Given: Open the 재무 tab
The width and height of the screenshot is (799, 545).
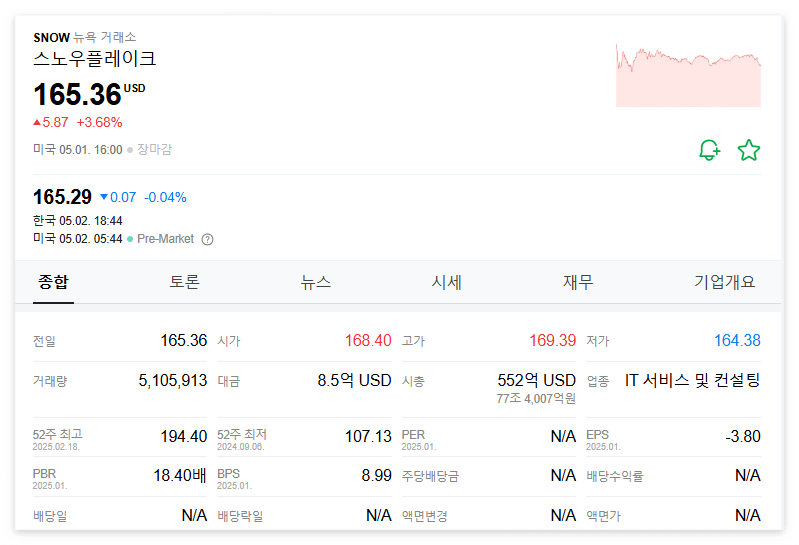Looking at the screenshot, I should point(578,282).
